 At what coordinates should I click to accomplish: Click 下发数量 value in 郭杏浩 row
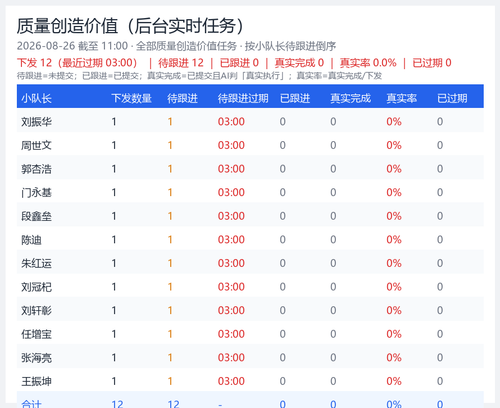pyautogui.click(x=114, y=169)
